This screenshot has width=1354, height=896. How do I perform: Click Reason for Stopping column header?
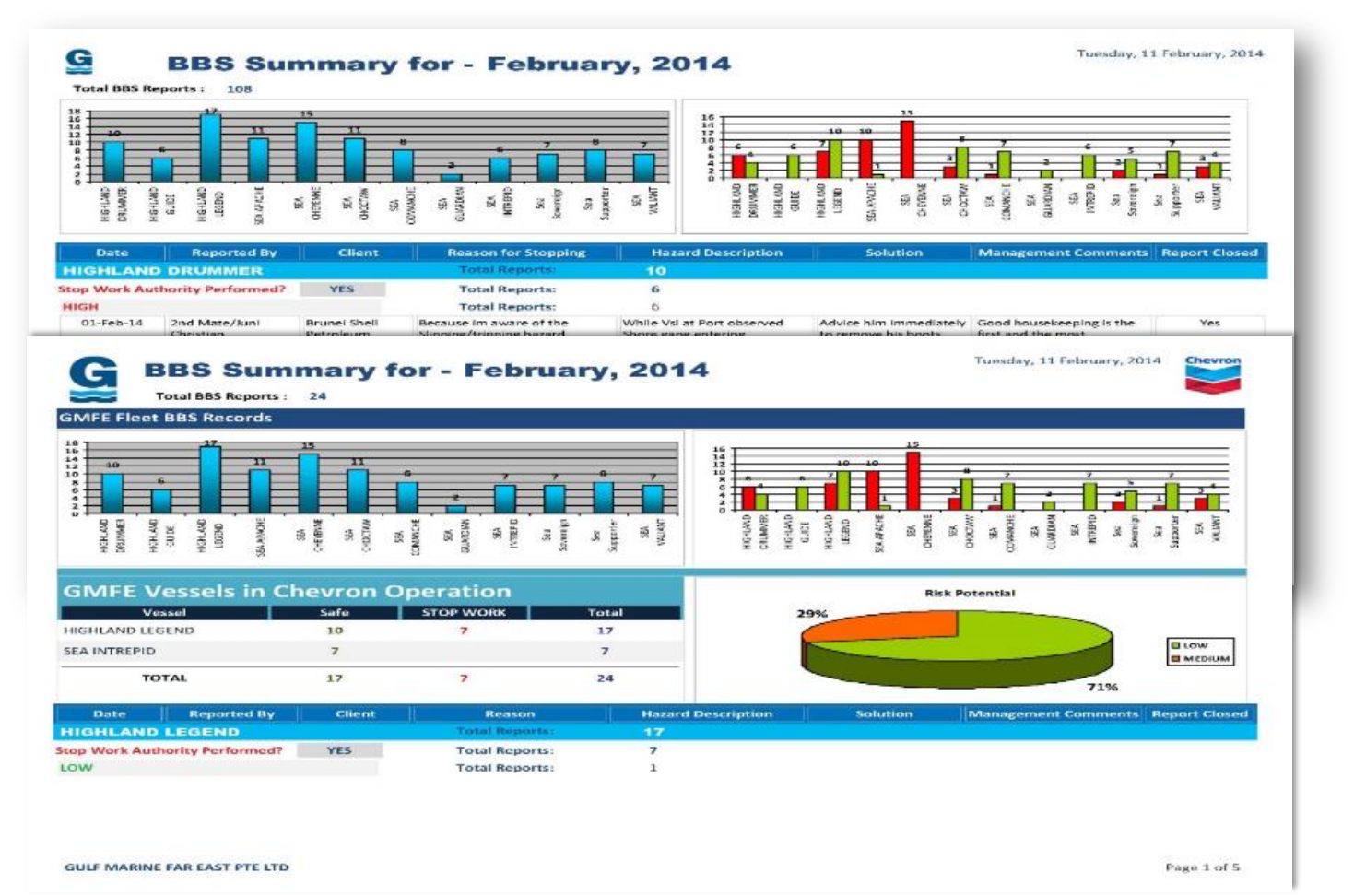tap(516, 253)
